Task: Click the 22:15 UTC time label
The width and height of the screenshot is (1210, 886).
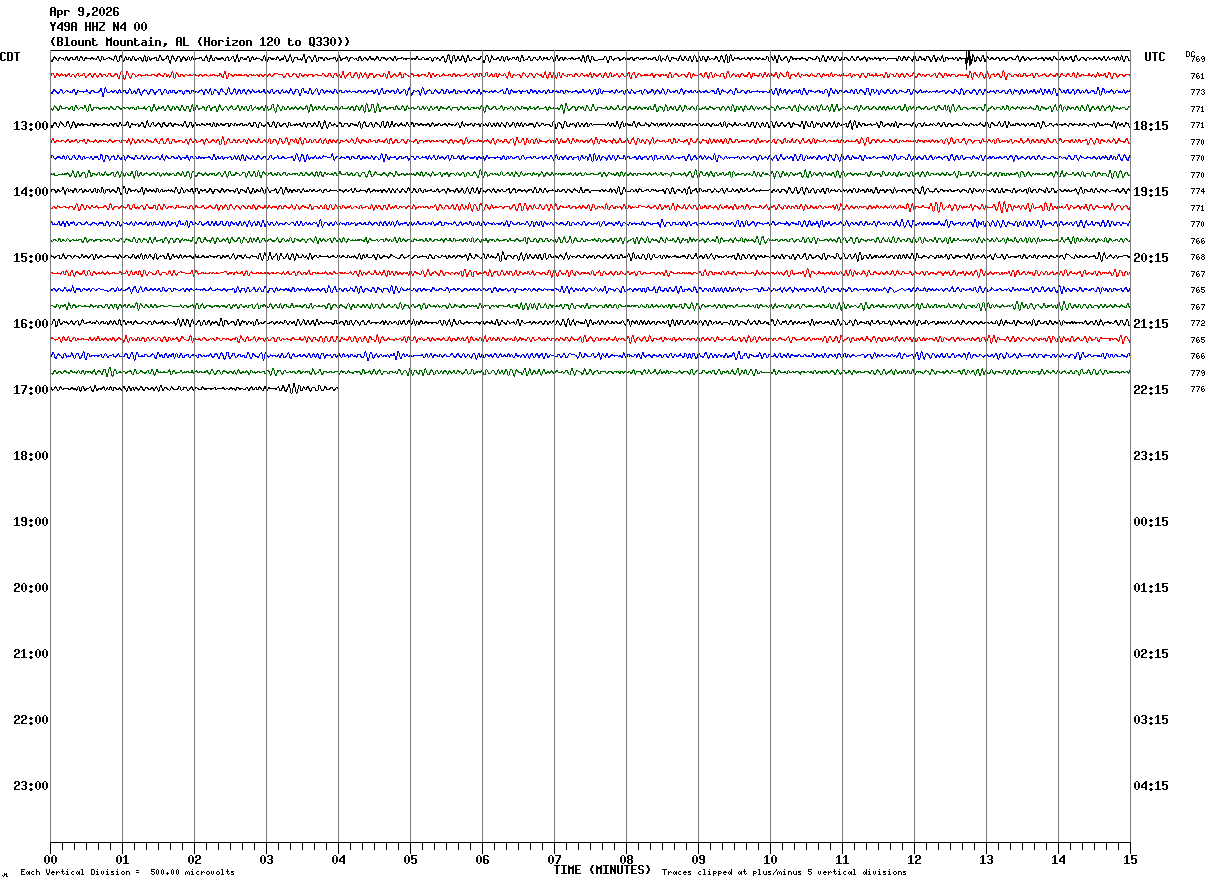Action: point(1151,390)
